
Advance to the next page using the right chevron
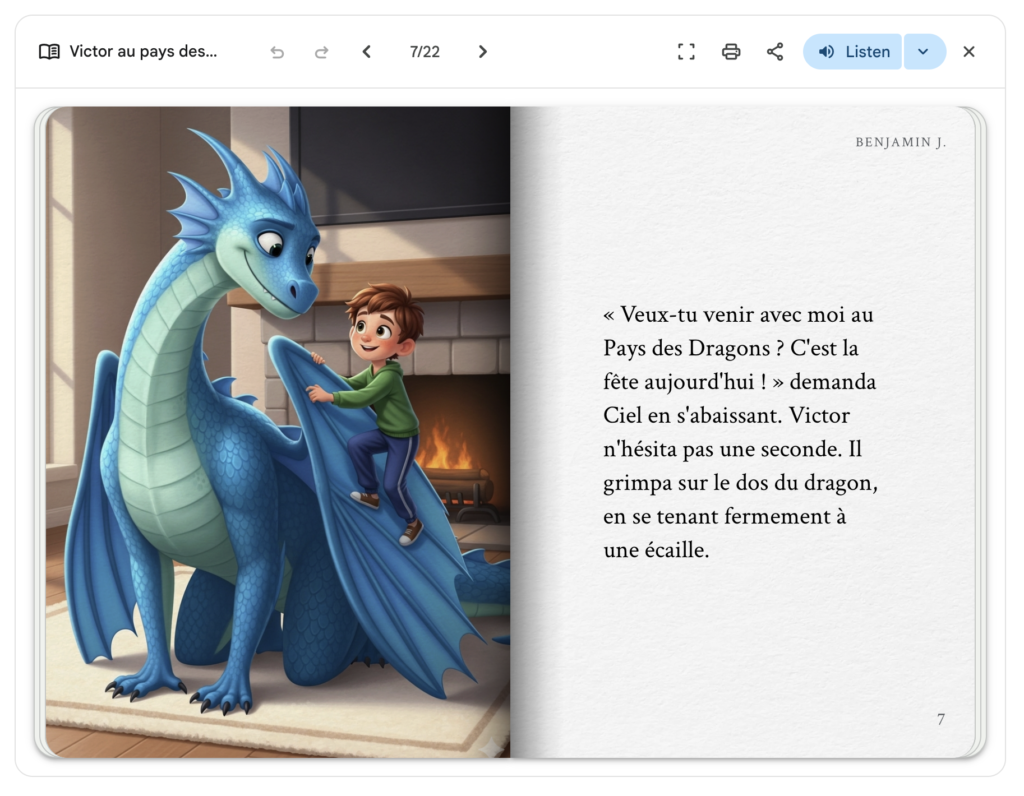482,52
